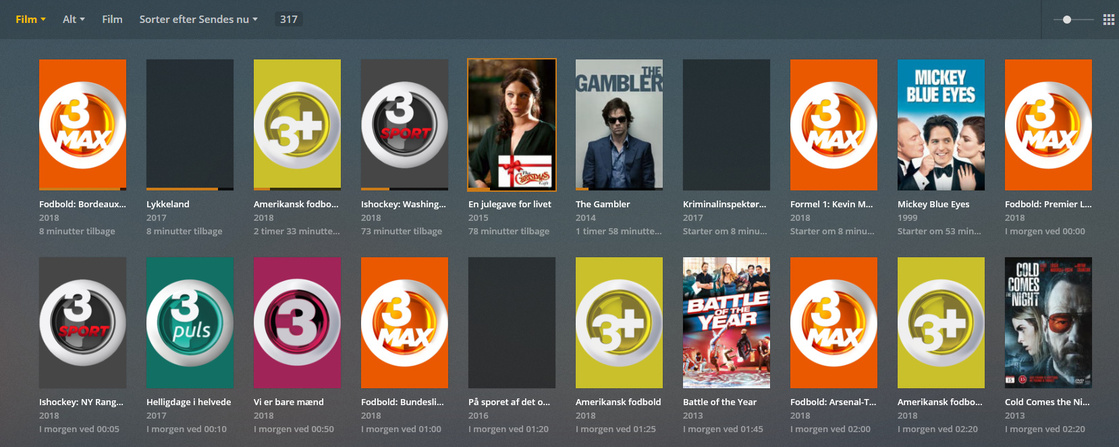Click "I morgen ved 01:00" text

pos(402,429)
